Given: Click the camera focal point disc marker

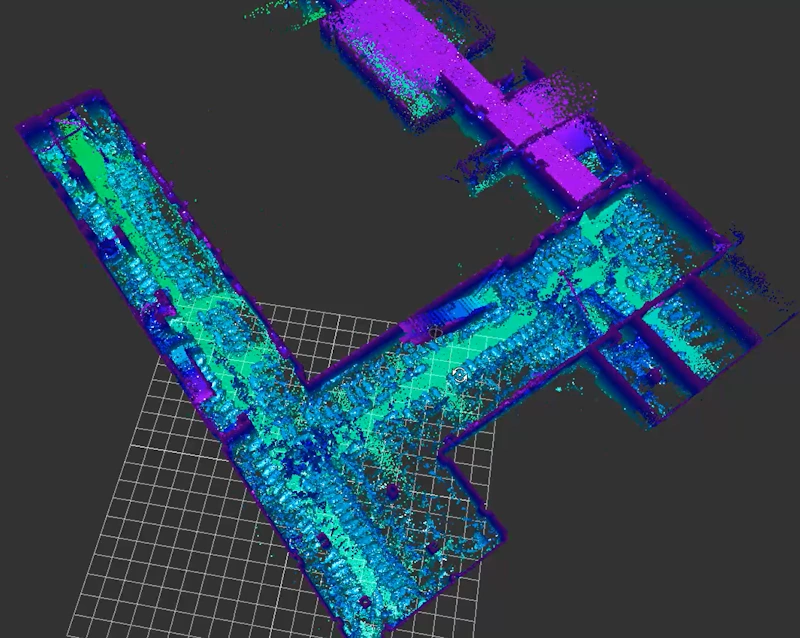Looking at the screenshot, I should click(436, 332).
